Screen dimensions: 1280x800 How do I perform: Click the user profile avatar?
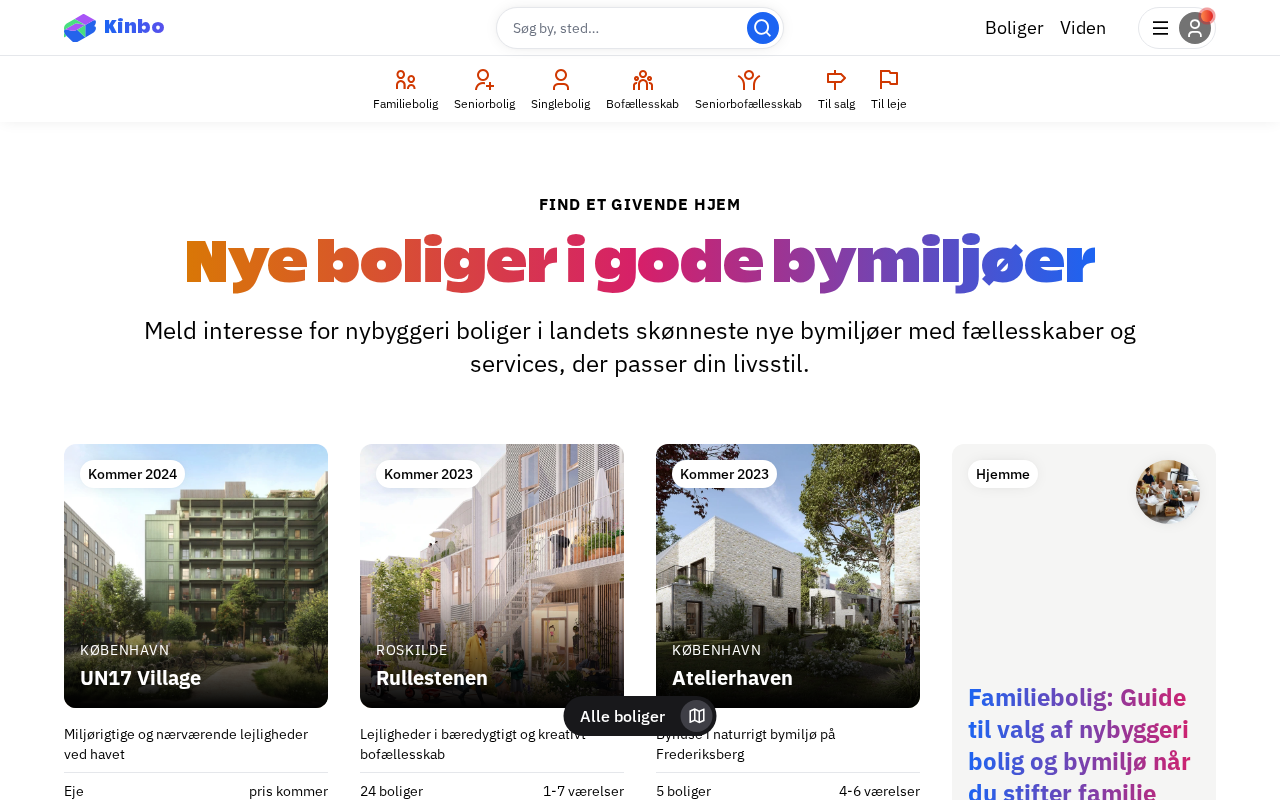pyautogui.click(x=1194, y=28)
